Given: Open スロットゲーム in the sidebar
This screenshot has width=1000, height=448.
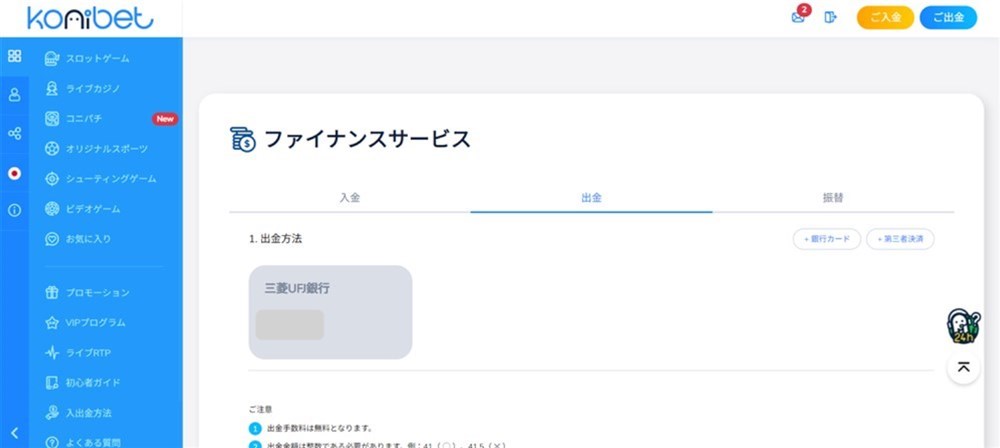Looking at the screenshot, I should pos(97,58).
